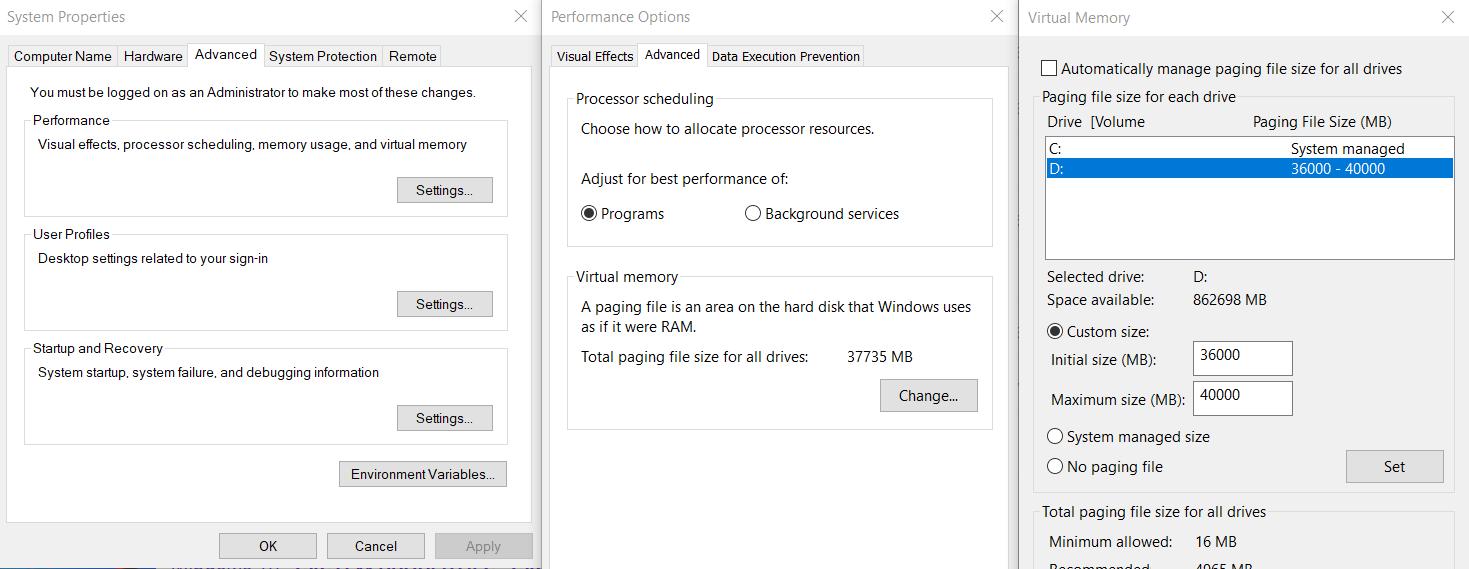
Task: Choose the No paging file option
Action: pyautogui.click(x=1055, y=467)
